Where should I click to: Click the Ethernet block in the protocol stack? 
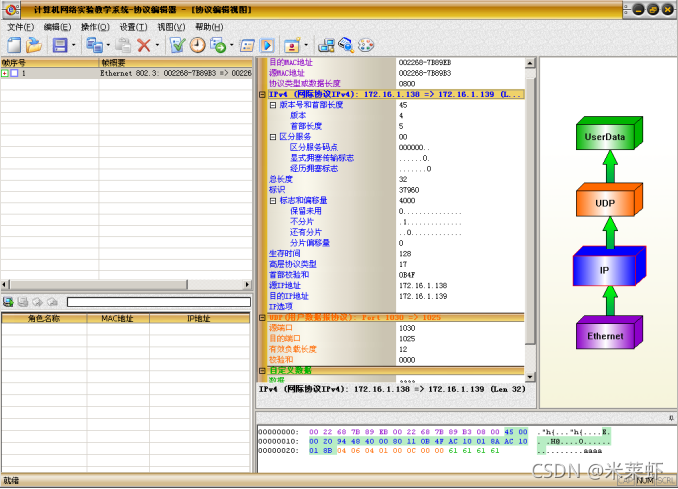(x=604, y=336)
